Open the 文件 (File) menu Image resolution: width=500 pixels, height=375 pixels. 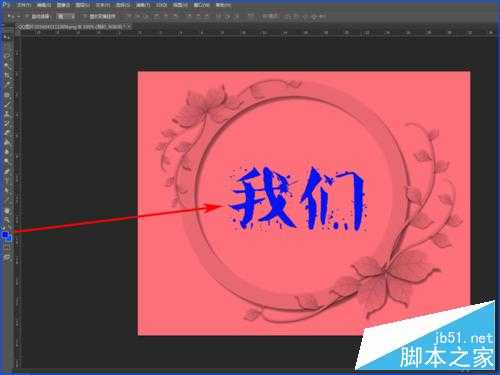pyautogui.click(x=24, y=5)
